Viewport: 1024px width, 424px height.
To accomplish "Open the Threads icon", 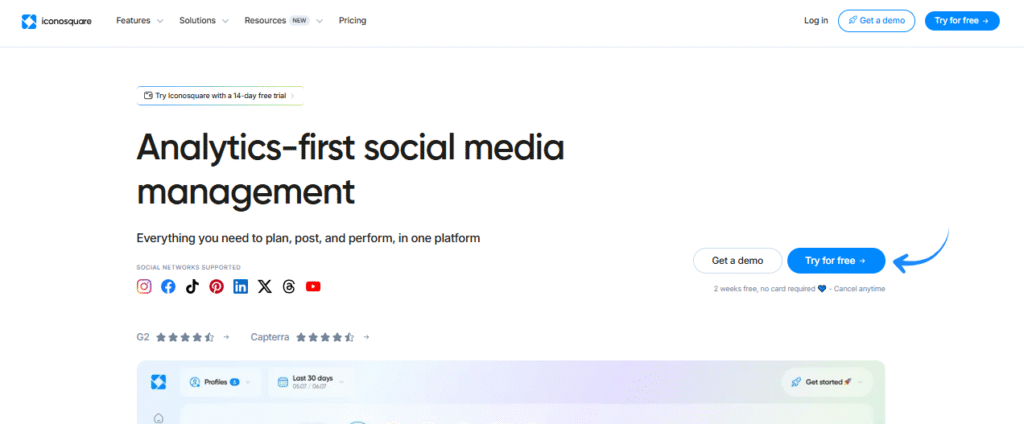I will coord(289,286).
